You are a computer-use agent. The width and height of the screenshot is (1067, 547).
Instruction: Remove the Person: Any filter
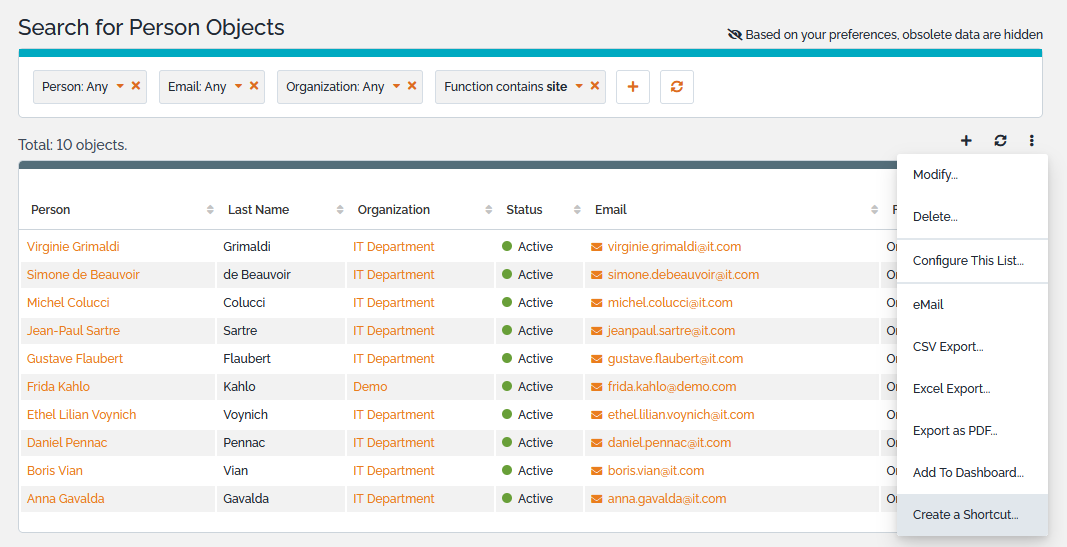pyautogui.click(x=136, y=86)
